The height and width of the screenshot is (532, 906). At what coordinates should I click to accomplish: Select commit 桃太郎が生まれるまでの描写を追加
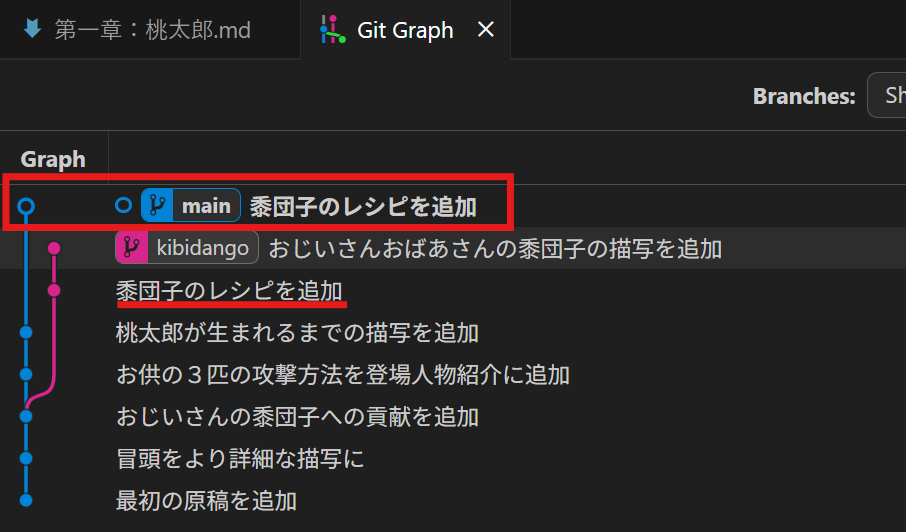[x=297, y=333]
